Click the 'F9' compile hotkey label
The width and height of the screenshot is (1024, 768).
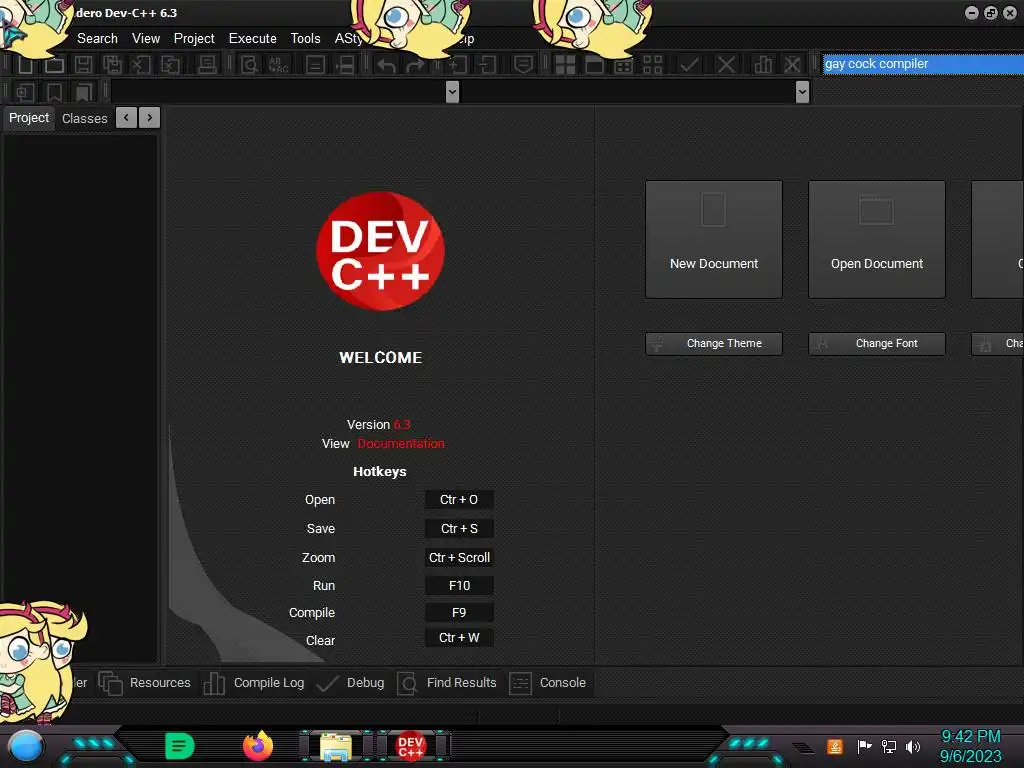tap(459, 613)
